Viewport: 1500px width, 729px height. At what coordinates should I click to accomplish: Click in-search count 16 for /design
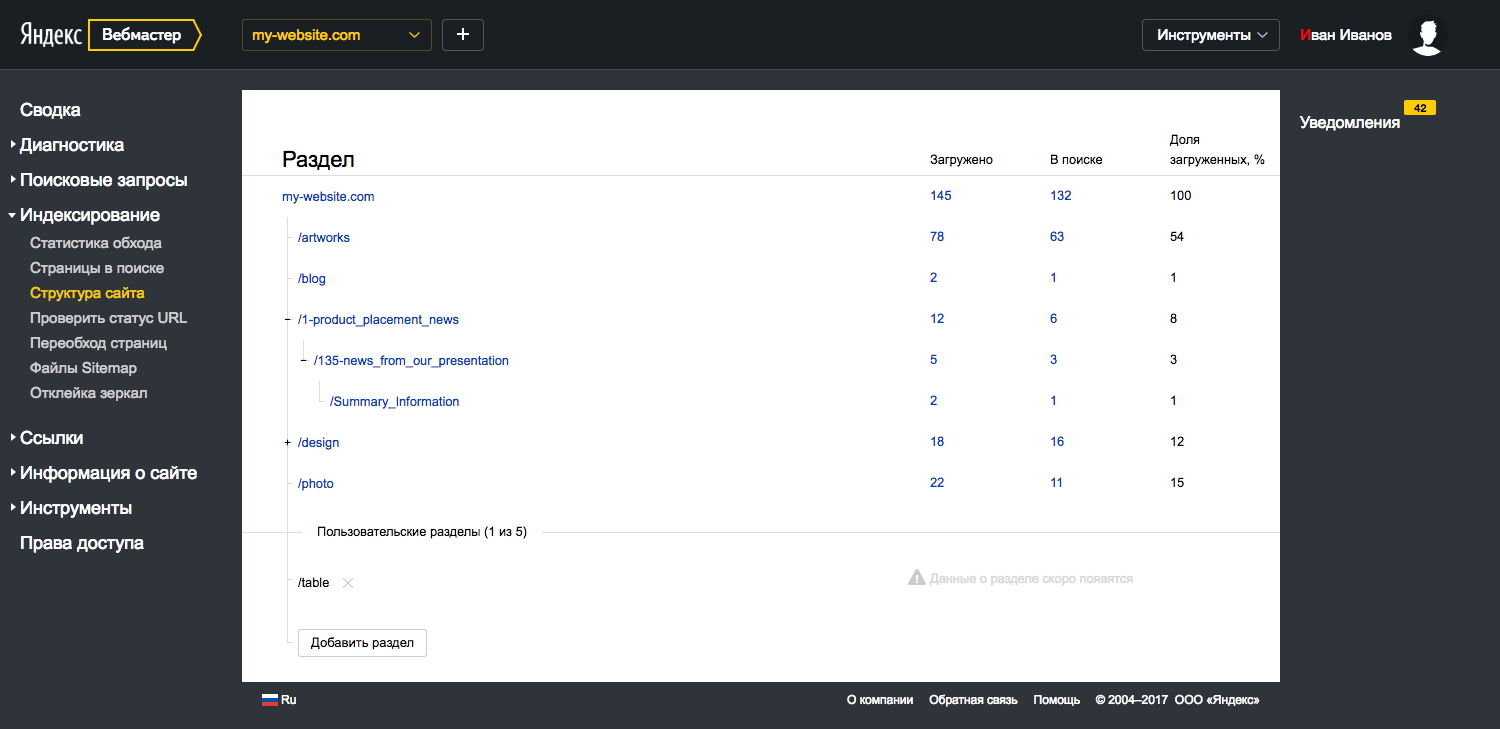pos(1057,442)
